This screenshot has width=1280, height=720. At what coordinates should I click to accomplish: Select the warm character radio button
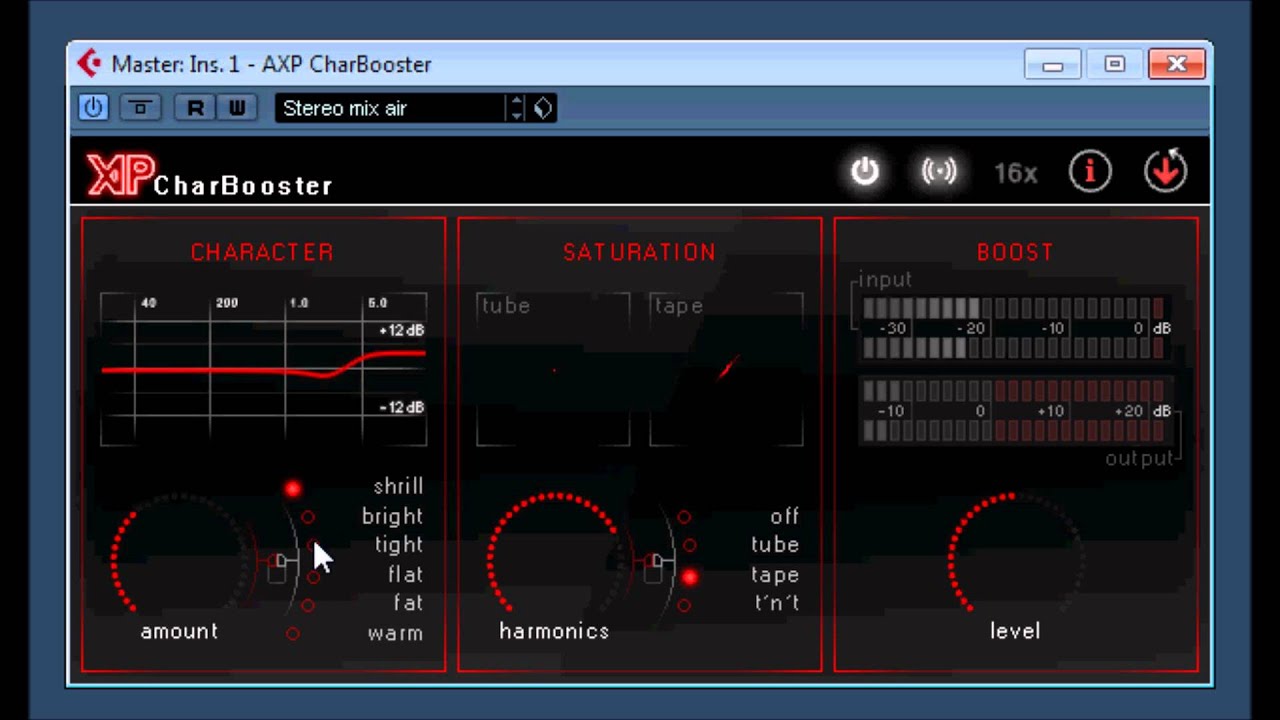pyautogui.click(x=292, y=633)
